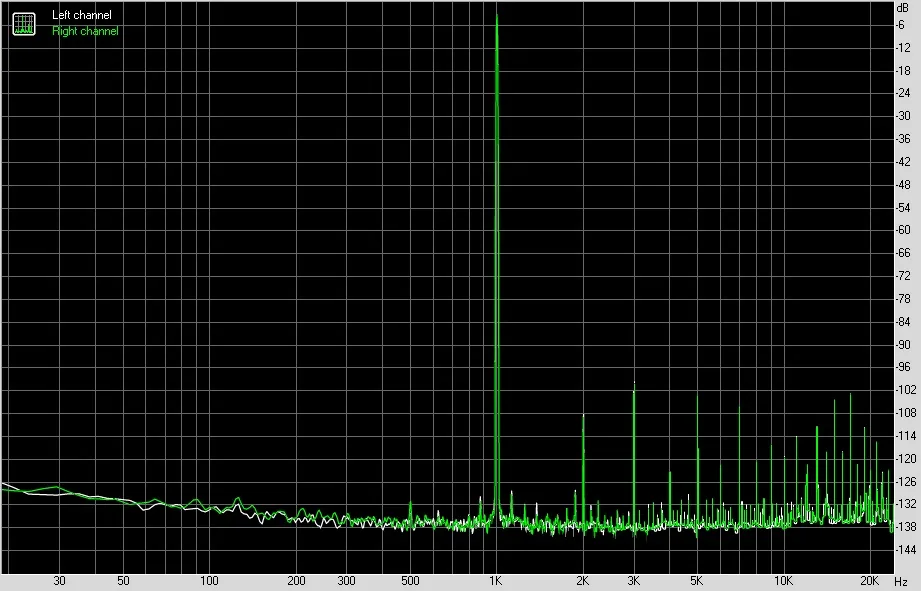The width and height of the screenshot is (921, 591).
Task: Click the spectrum graph icon in the legend
Action: pyautogui.click(x=24, y=23)
